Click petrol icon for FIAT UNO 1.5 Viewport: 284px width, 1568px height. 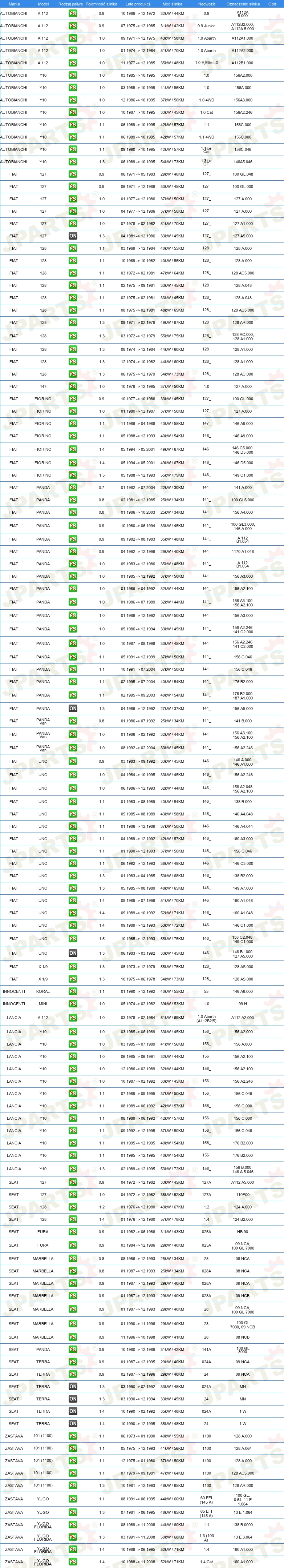(x=73, y=939)
